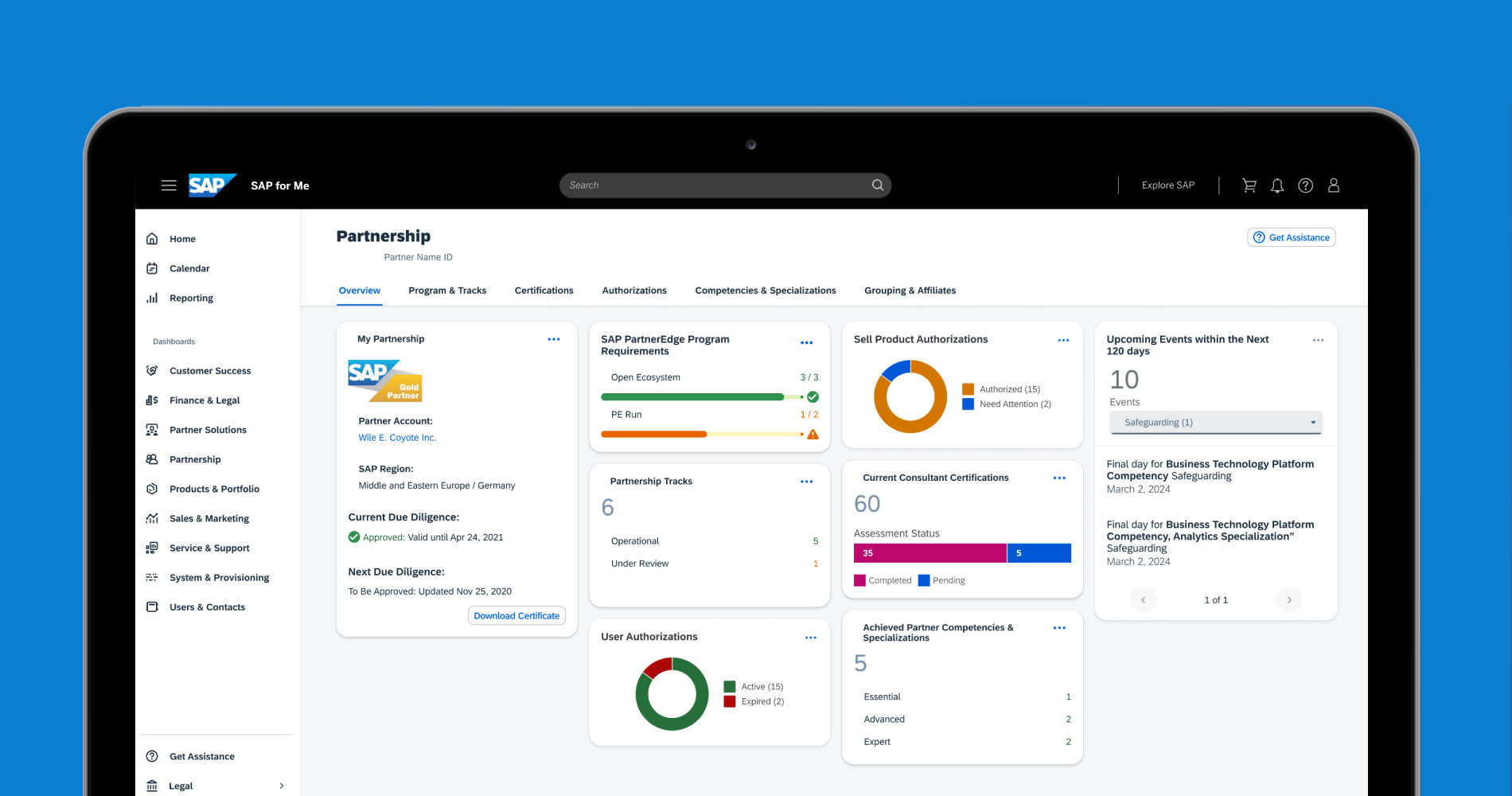1512x796 pixels.
Task: Switch to Program & Tracks tab
Action: pyautogui.click(x=447, y=291)
